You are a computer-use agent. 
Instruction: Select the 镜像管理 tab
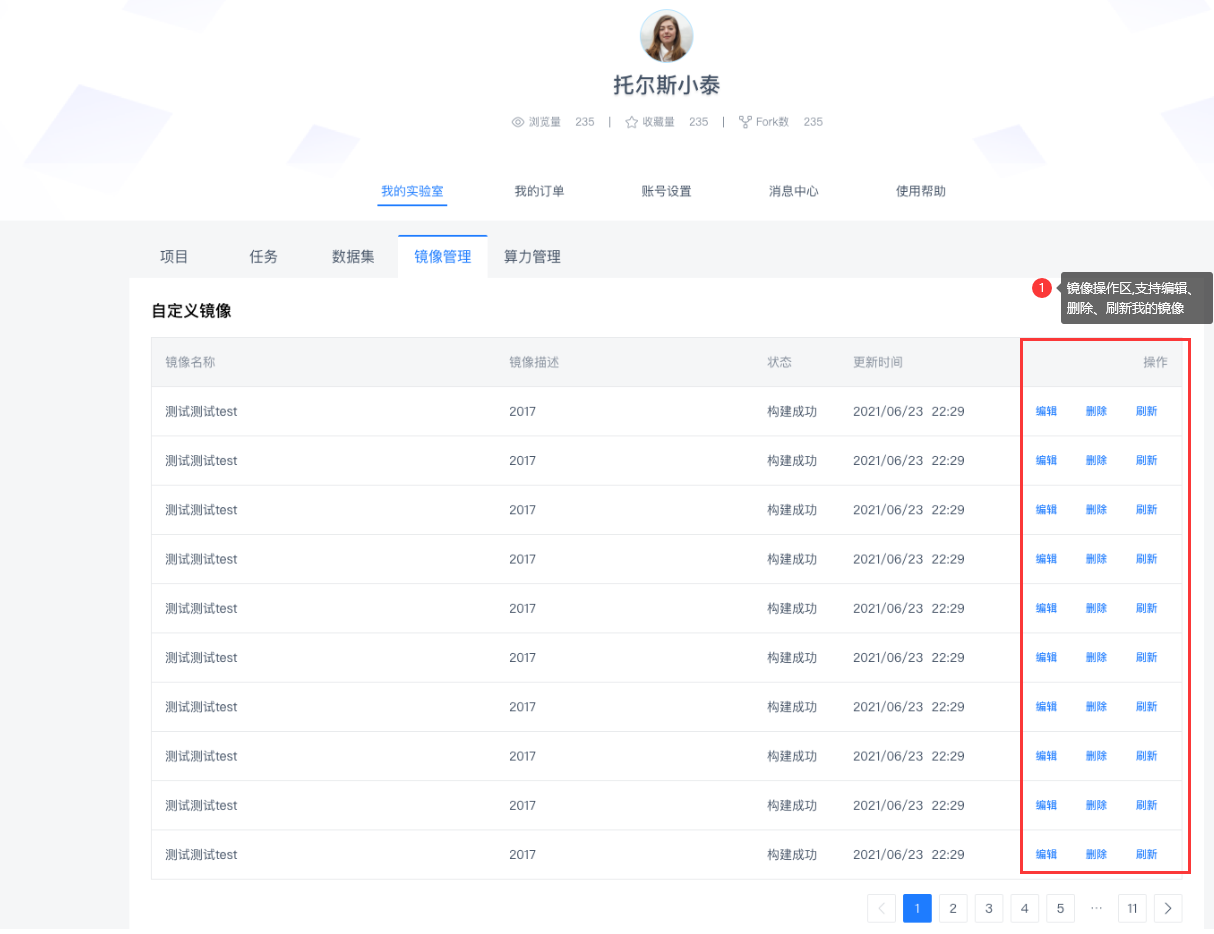click(443, 257)
